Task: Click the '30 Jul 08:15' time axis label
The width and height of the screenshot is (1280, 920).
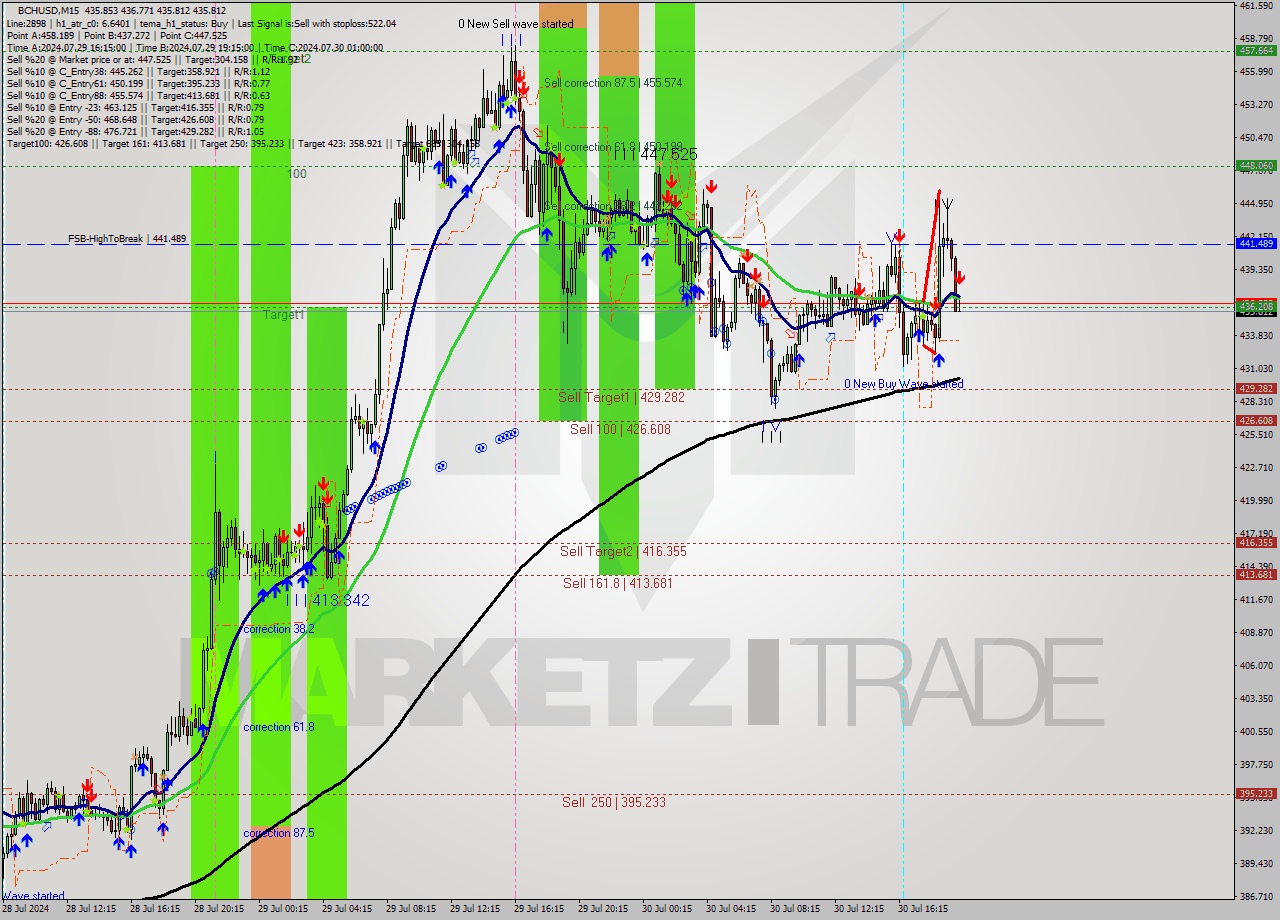Action: [x=797, y=909]
